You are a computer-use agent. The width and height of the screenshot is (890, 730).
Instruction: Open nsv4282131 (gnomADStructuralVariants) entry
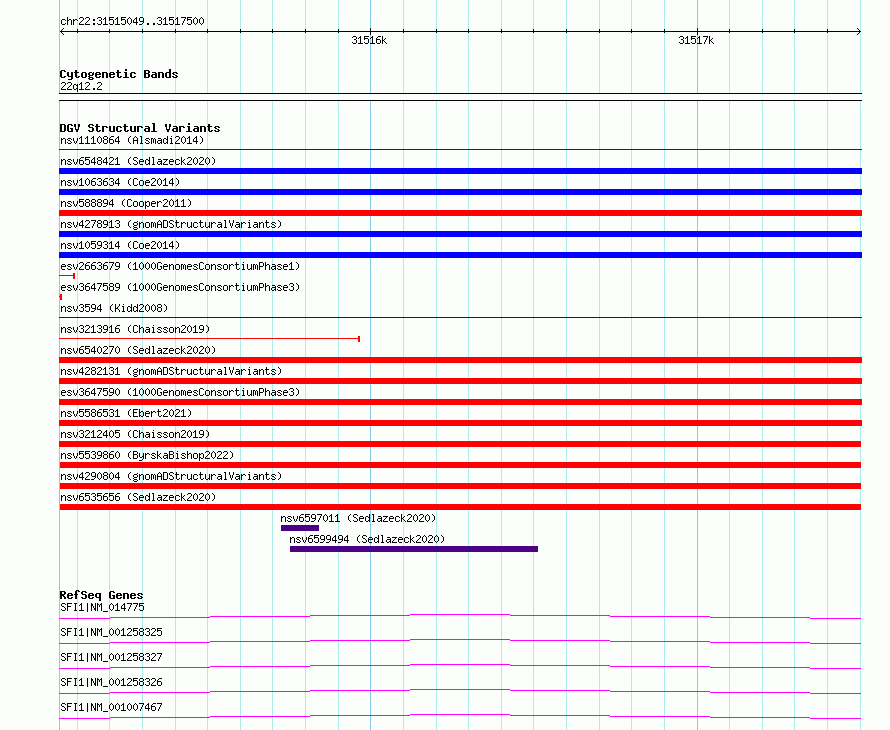pyautogui.click(x=171, y=371)
